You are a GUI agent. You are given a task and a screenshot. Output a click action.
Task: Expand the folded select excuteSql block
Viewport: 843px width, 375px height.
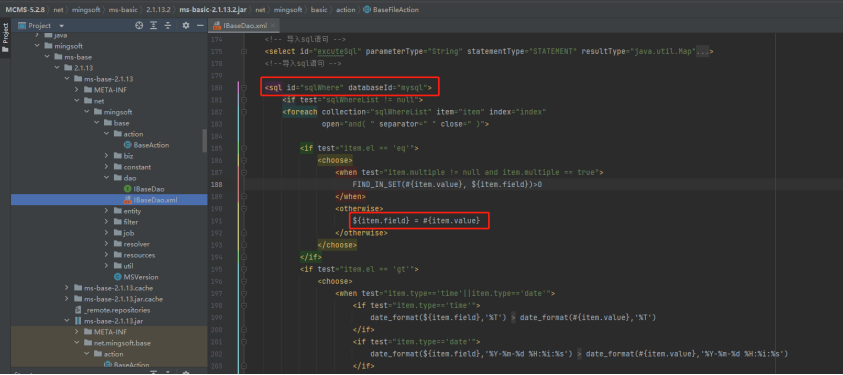[x=245, y=52]
